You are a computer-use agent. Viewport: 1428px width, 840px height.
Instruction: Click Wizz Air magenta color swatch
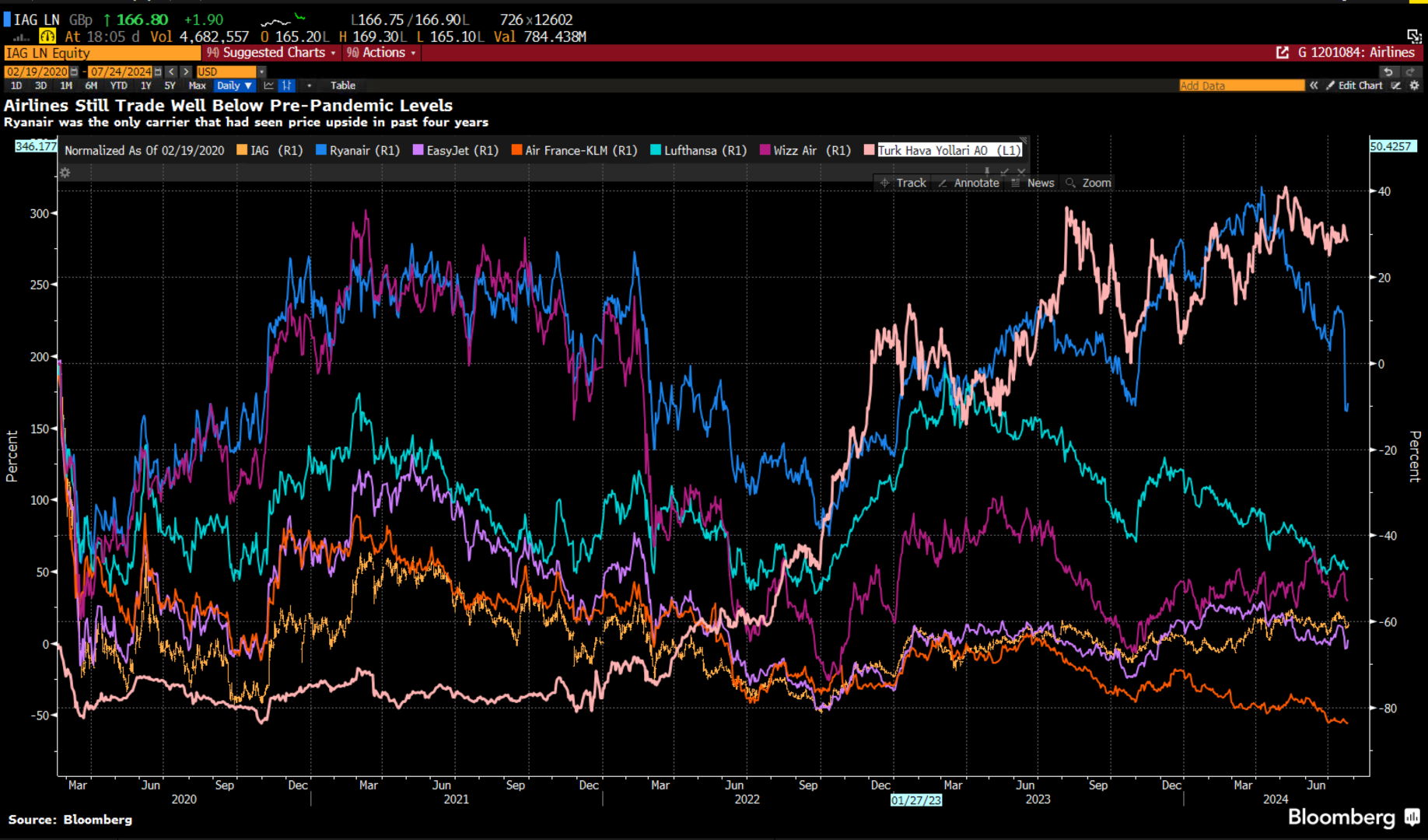(765, 150)
